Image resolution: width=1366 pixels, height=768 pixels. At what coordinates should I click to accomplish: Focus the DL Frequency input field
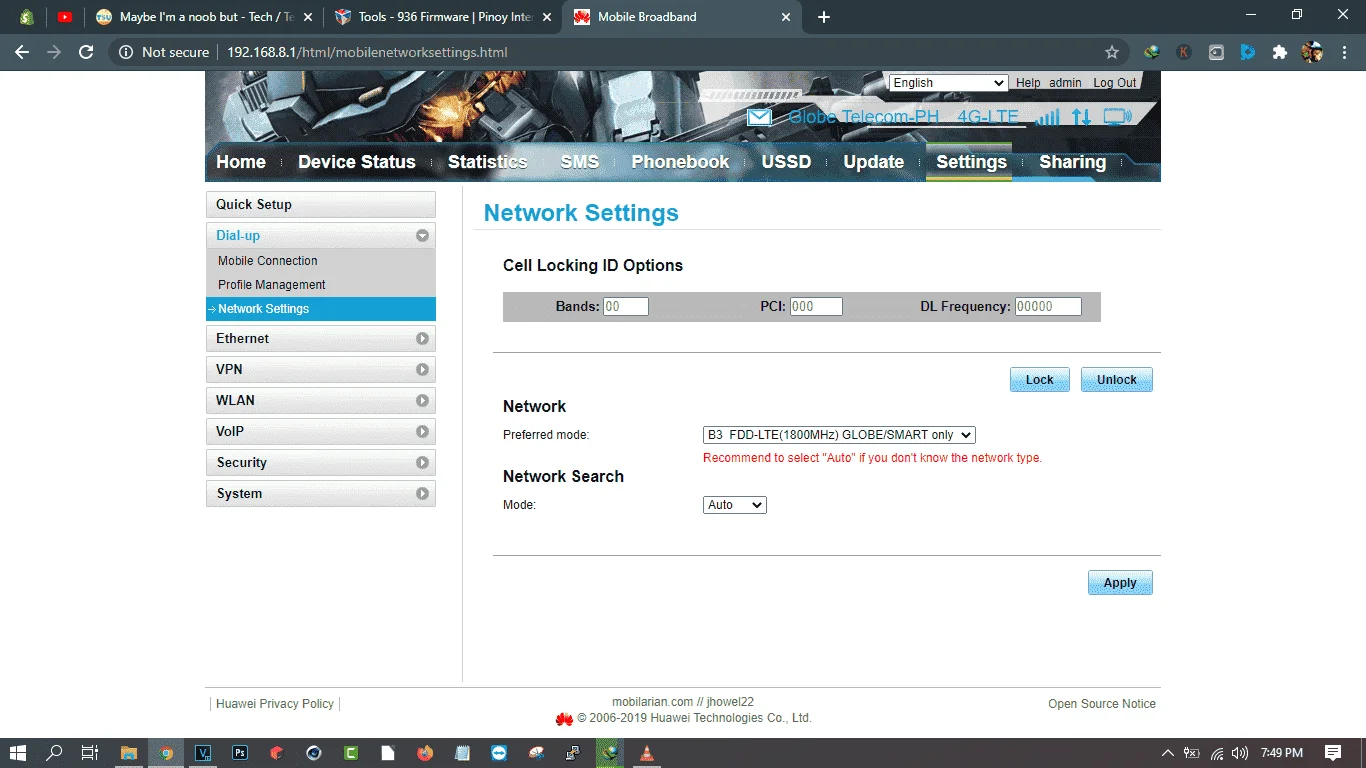point(1048,307)
